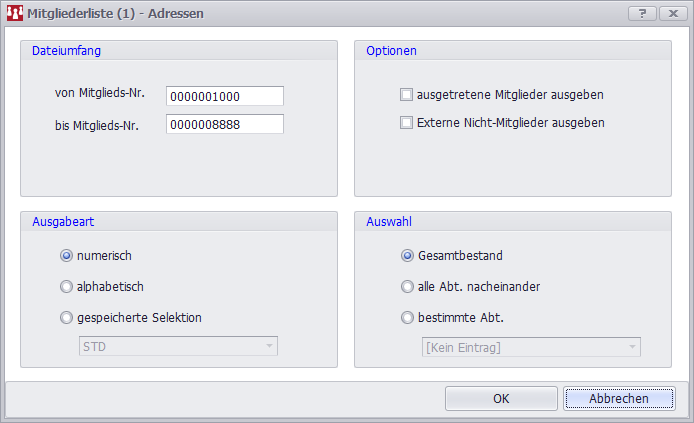
Task: Select 'gespeicherte Selektion' radio button
Action: pyautogui.click(x=67, y=318)
